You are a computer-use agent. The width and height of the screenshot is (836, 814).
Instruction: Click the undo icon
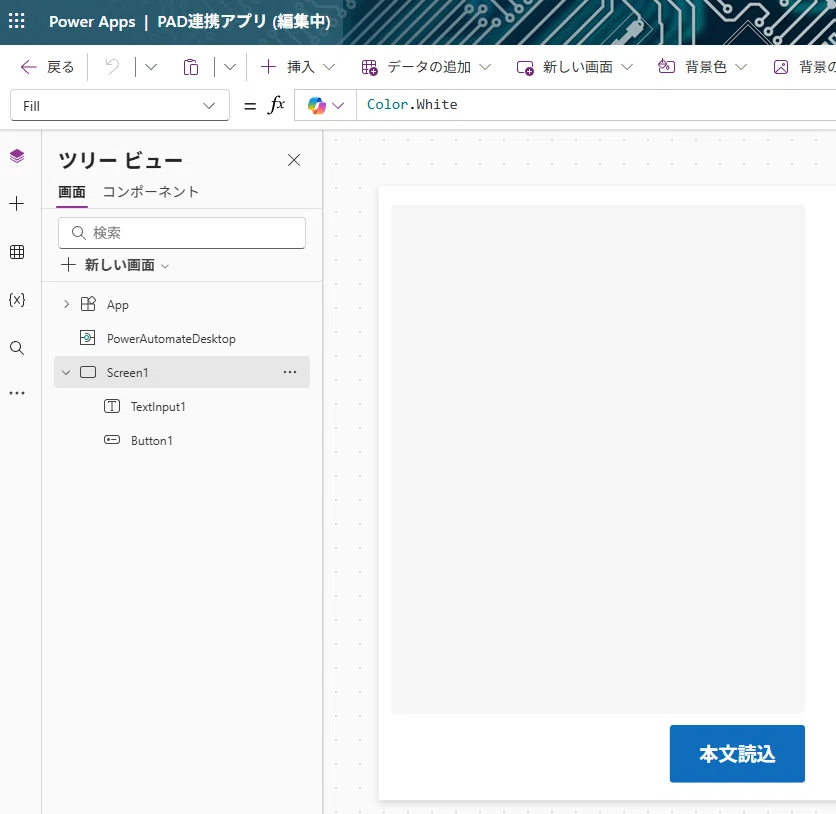coord(112,67)
